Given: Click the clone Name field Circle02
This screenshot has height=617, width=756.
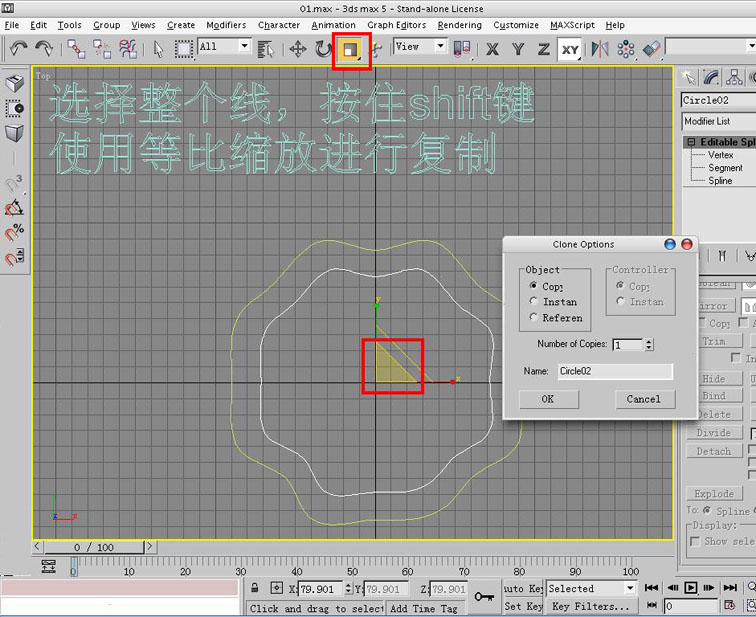Looking at the screenshot, I should click(615, 371).
